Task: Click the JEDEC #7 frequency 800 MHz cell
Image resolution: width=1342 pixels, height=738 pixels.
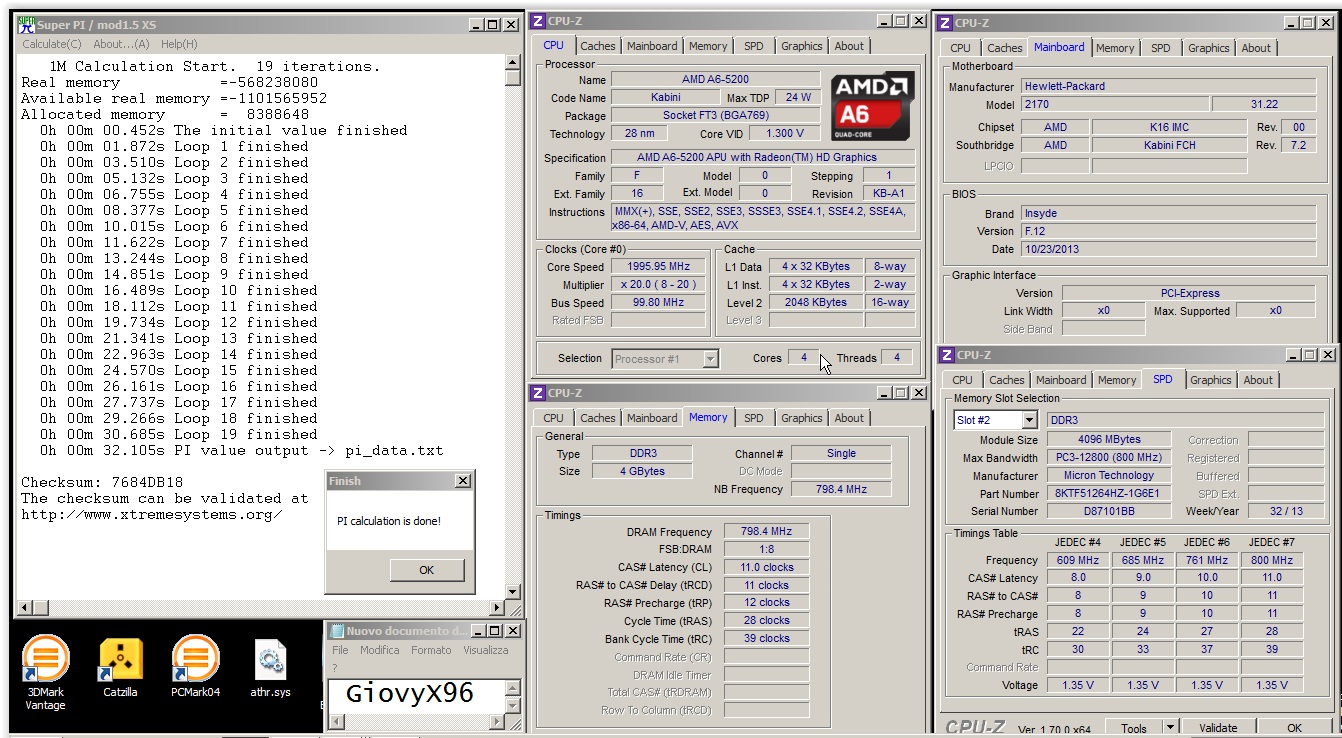Action: tap(1271, 560)
